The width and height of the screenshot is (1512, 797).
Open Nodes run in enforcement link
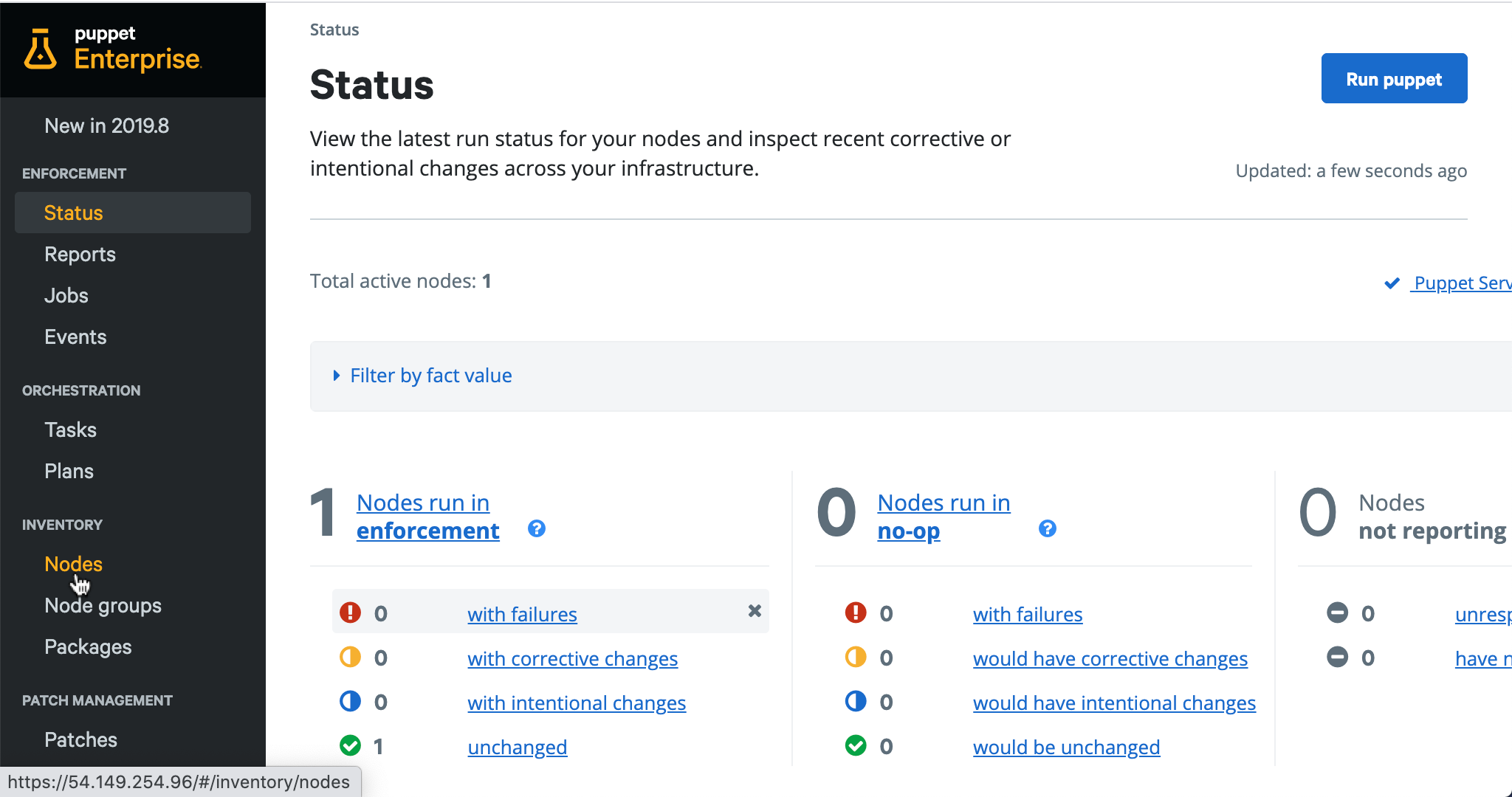427,517
